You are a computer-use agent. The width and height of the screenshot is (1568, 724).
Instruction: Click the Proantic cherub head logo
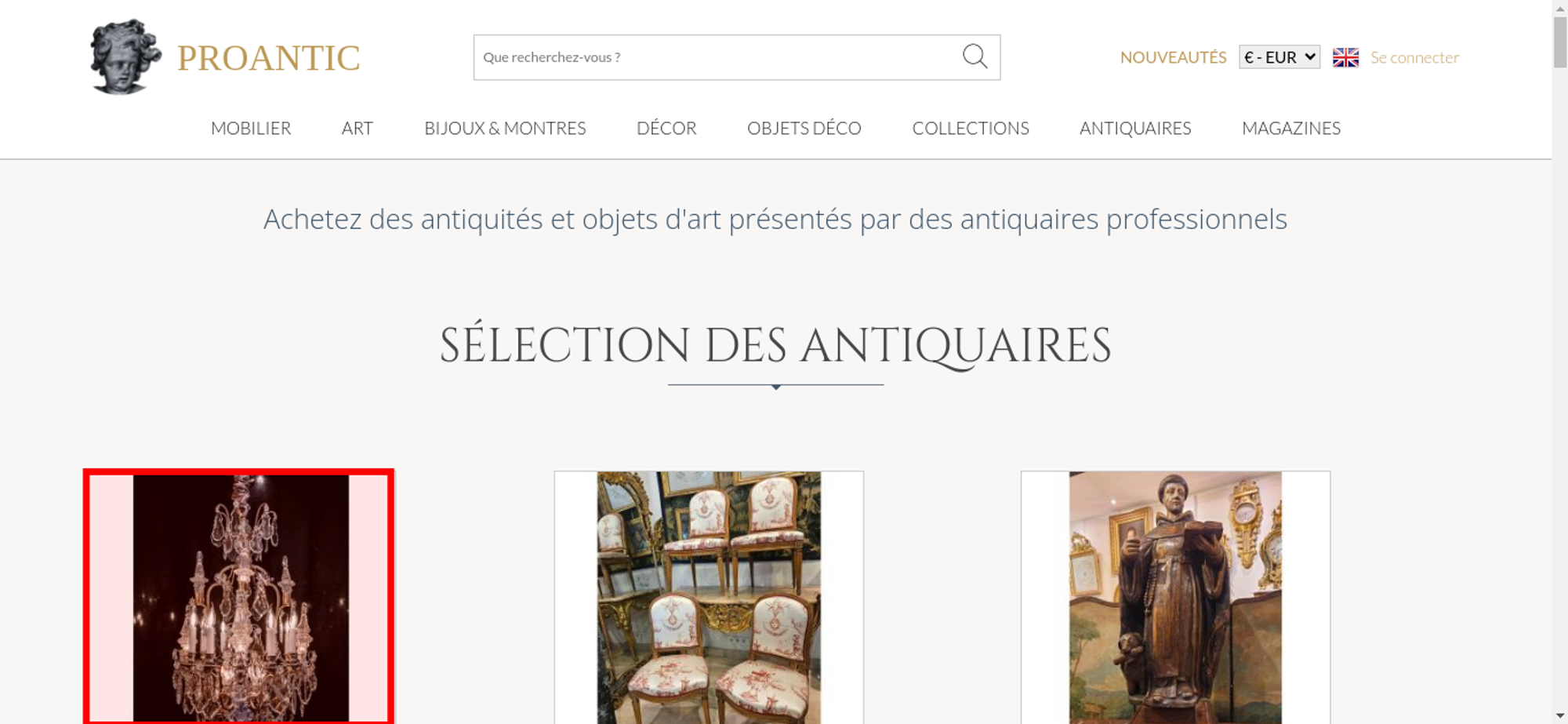coord(125,57)
